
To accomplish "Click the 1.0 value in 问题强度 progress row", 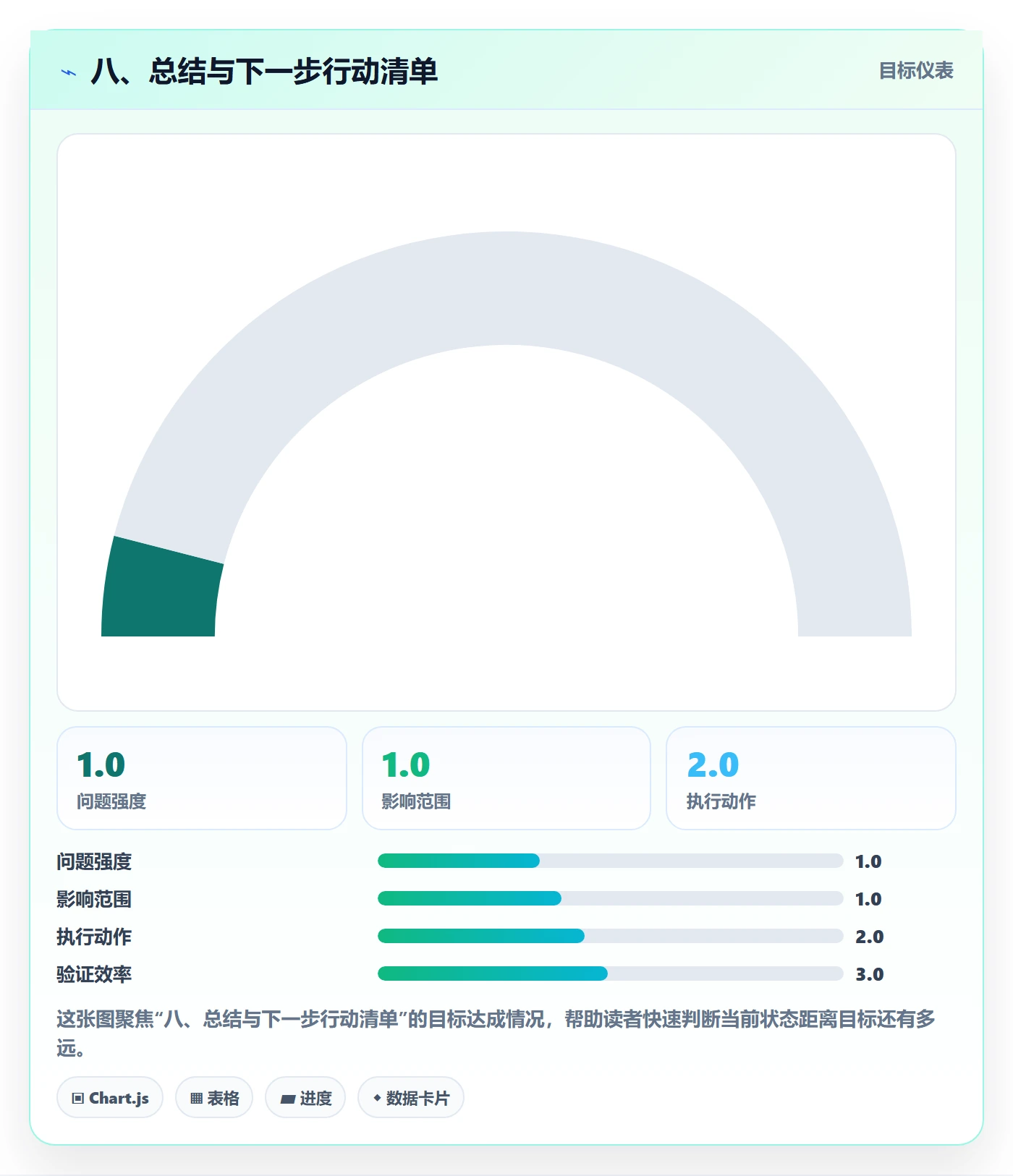I will tap(868, 861).
